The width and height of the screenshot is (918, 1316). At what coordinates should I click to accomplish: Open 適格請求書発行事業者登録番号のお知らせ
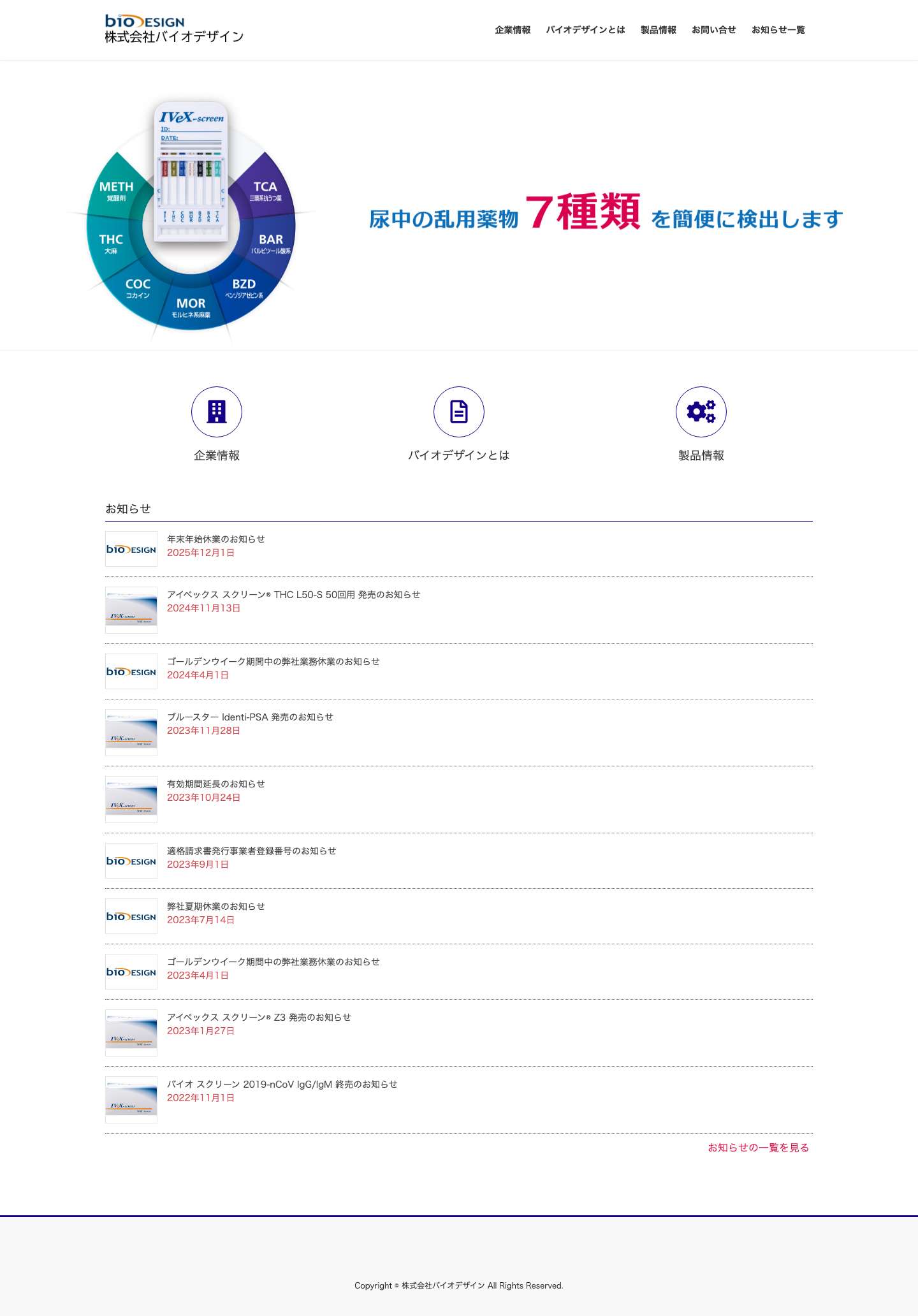point(252,851)
